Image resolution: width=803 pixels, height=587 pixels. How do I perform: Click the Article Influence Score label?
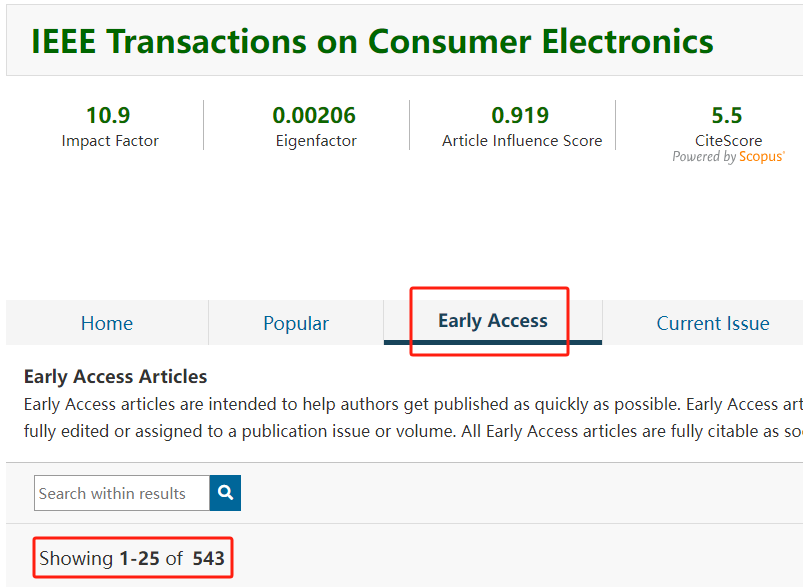point(522,141)
